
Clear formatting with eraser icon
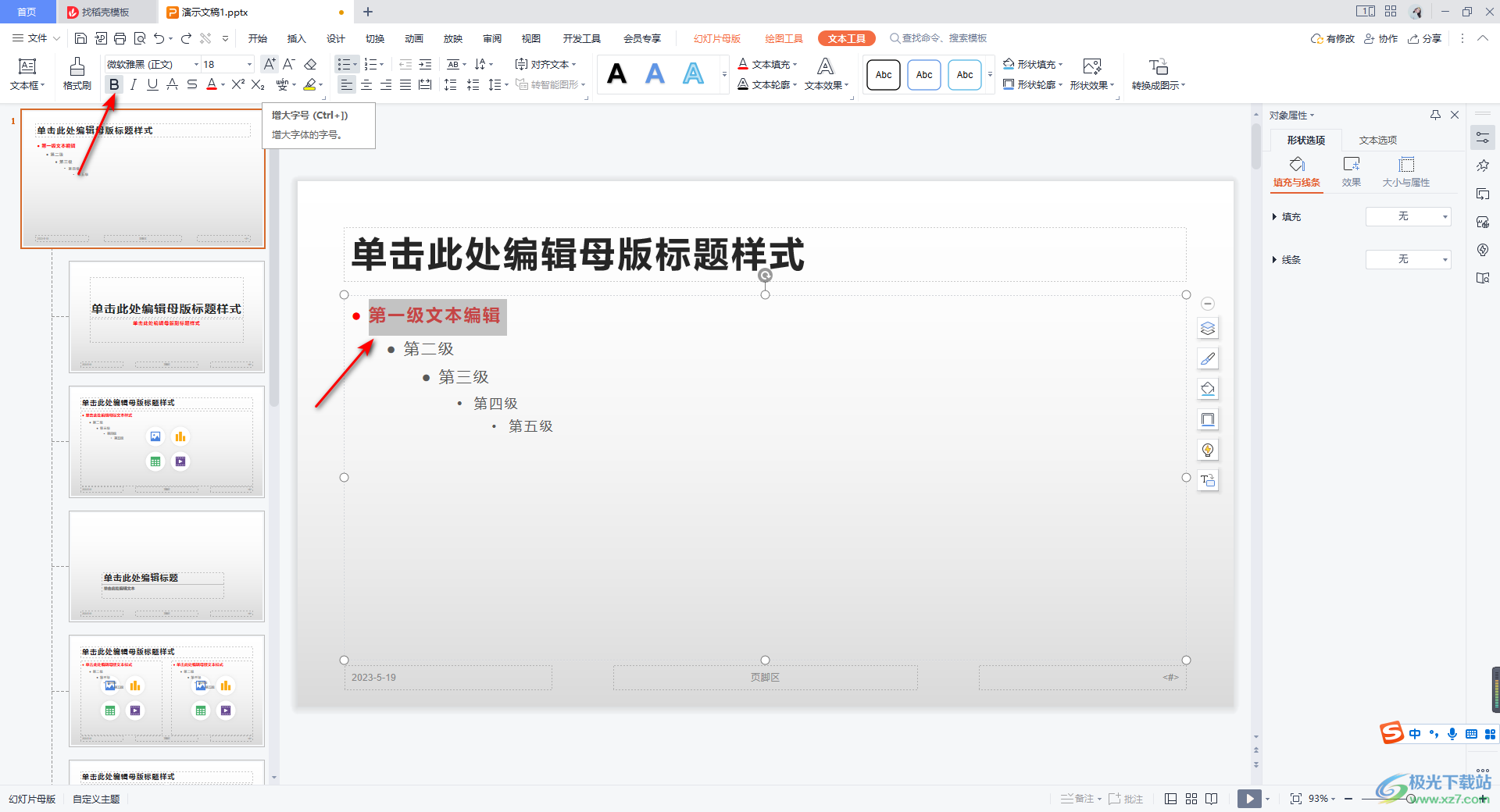(310, 64)
